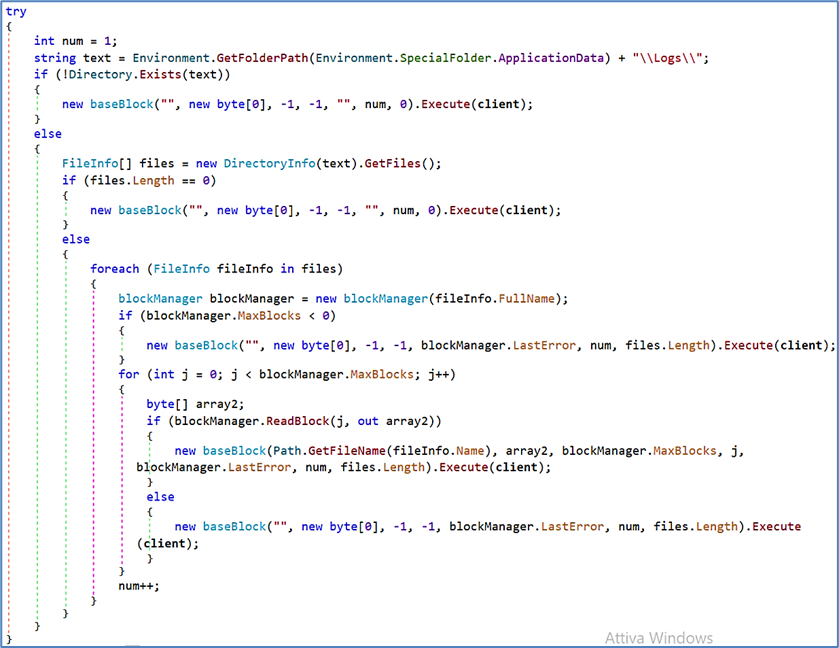The height and width of the screenshot is (648, 839).
Task: Click the 'foreach' keyword
Action: pos(115,269)
